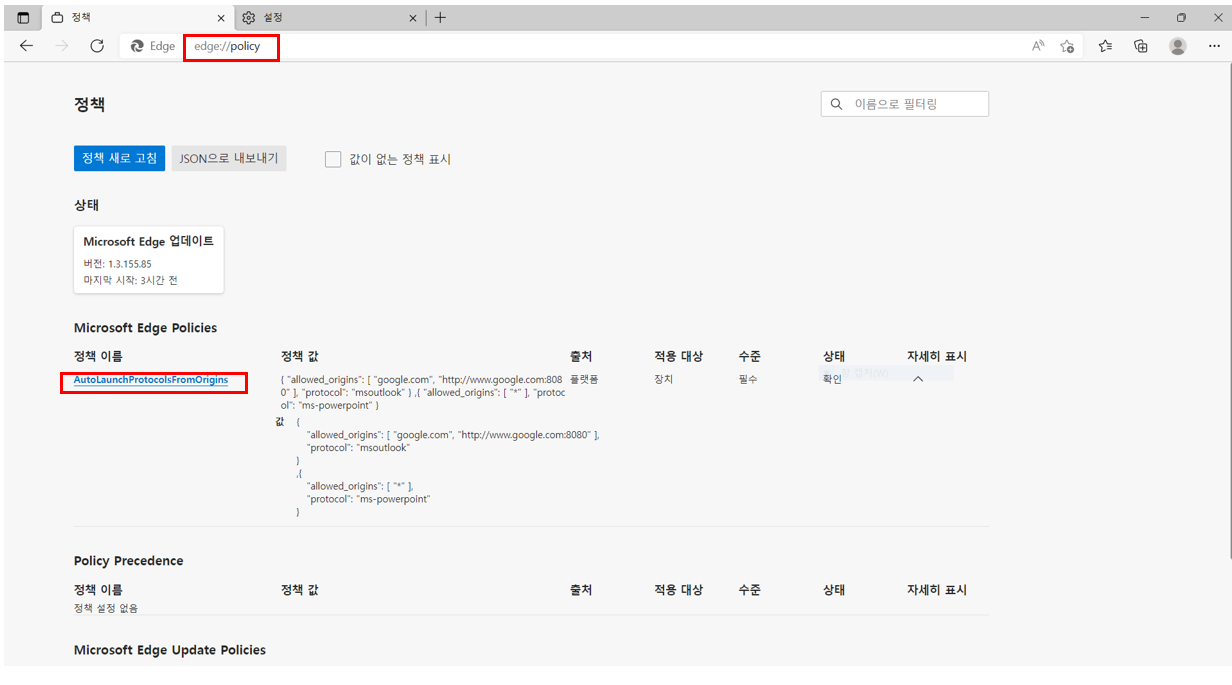Image resolution: width=1232 pixels, height=685 pixels.
Task: Click the JSON으로 내보내기 button
Action: pyautogui.click(x=229, y=158)
